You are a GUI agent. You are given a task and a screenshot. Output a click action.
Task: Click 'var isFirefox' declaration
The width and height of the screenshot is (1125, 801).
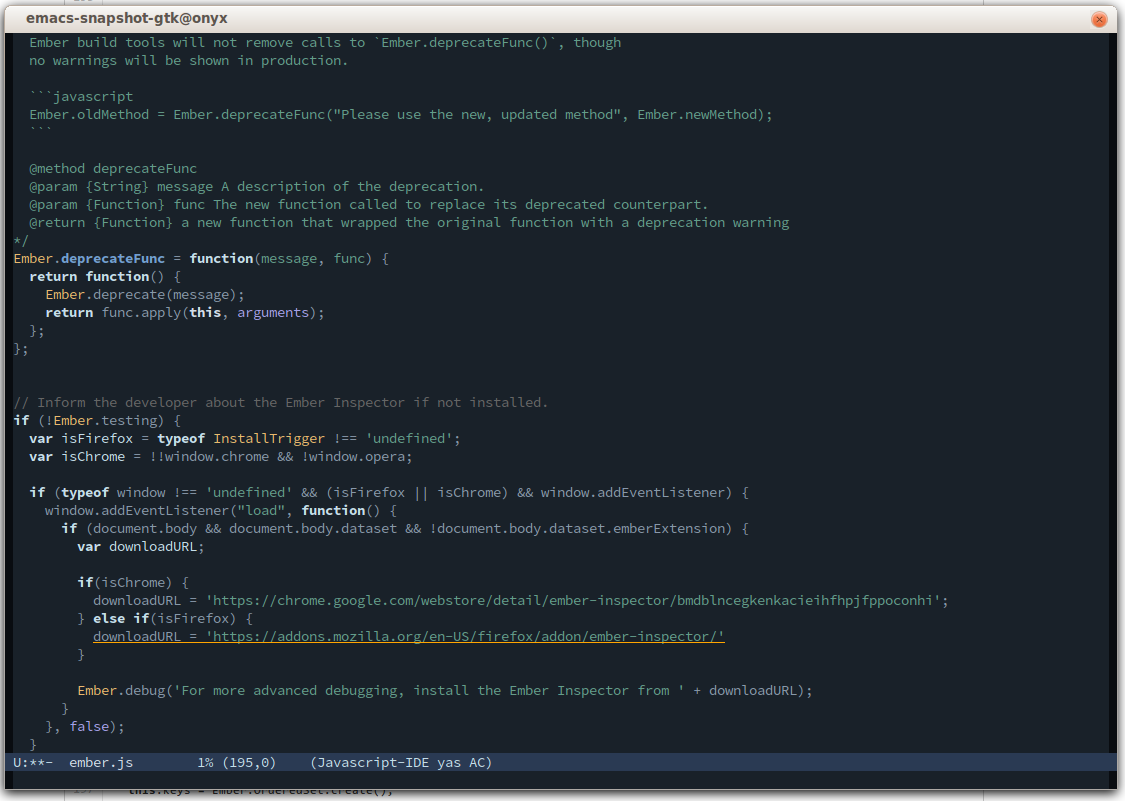coord(245,439)
